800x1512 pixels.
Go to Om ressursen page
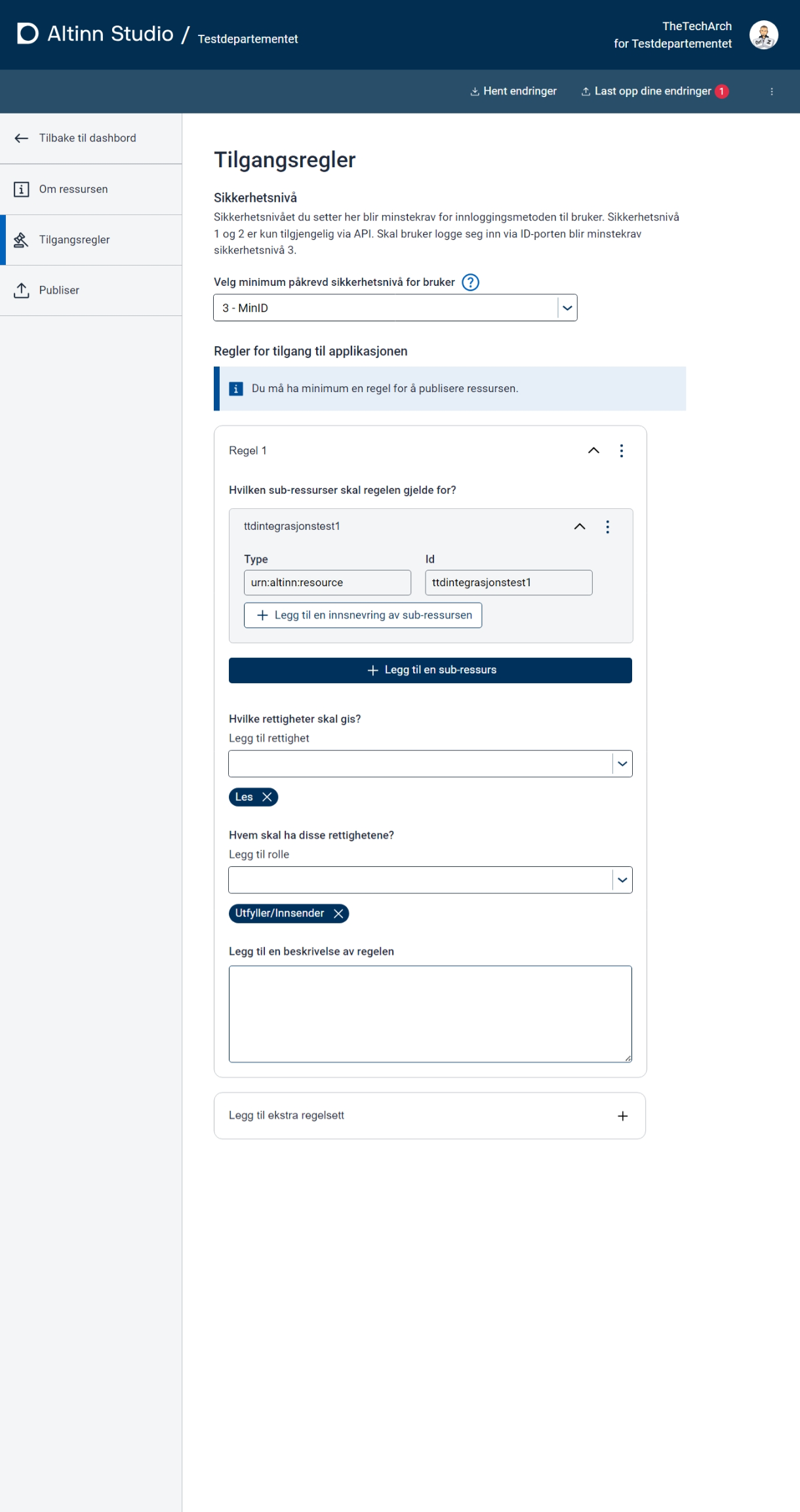pos(73,189)
